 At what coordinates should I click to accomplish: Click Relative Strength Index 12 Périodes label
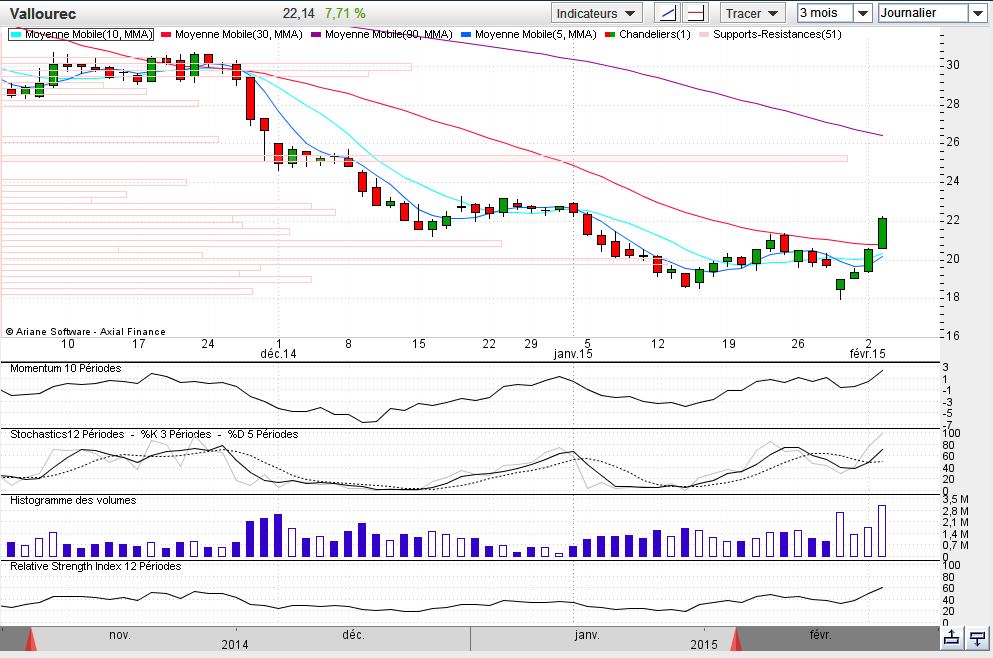pos(96,566)
